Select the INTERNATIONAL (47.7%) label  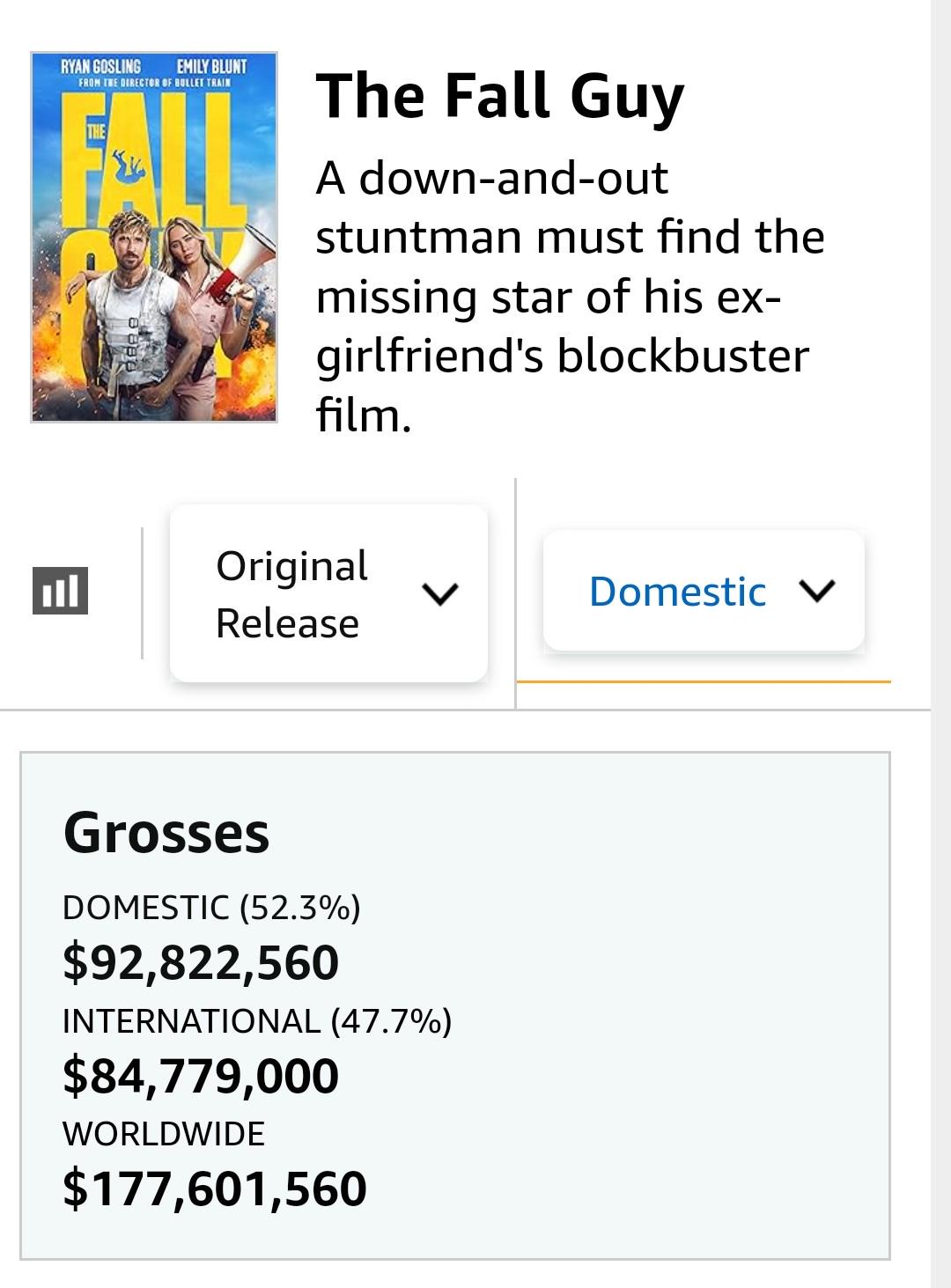point(256,1020)
